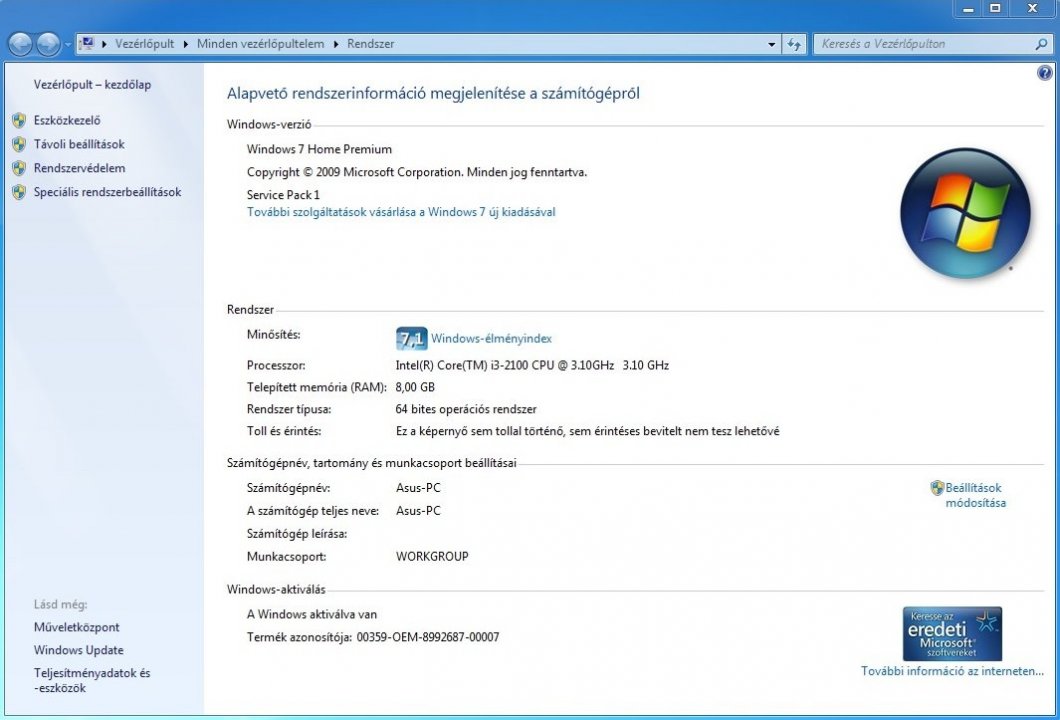Screen dimensions: 1060x720
Task: Open Eszközkezelő link
Action: [x=67, y=120]
